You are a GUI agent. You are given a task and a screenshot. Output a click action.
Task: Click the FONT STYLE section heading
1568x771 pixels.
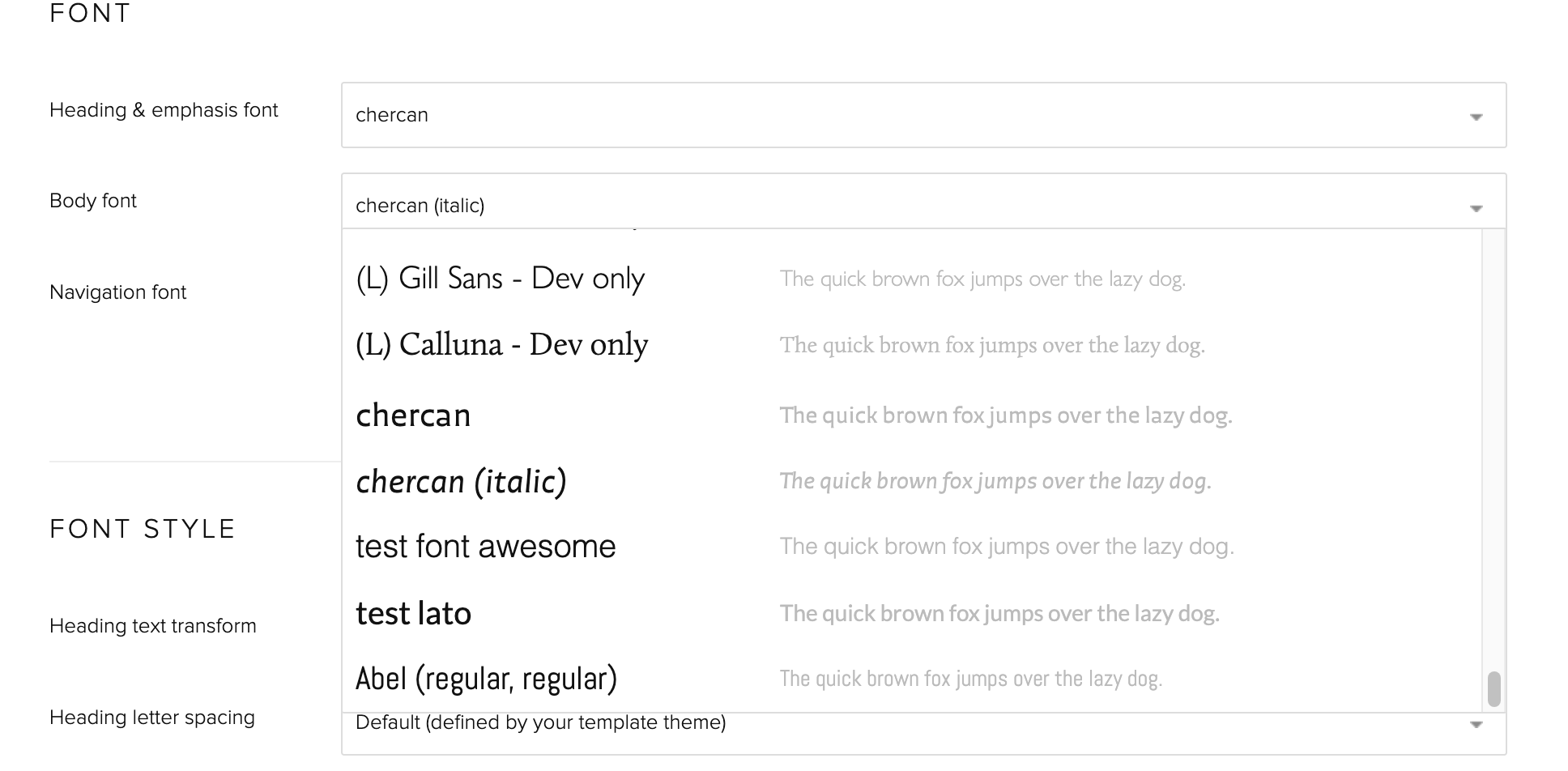[x=143, y=529]
